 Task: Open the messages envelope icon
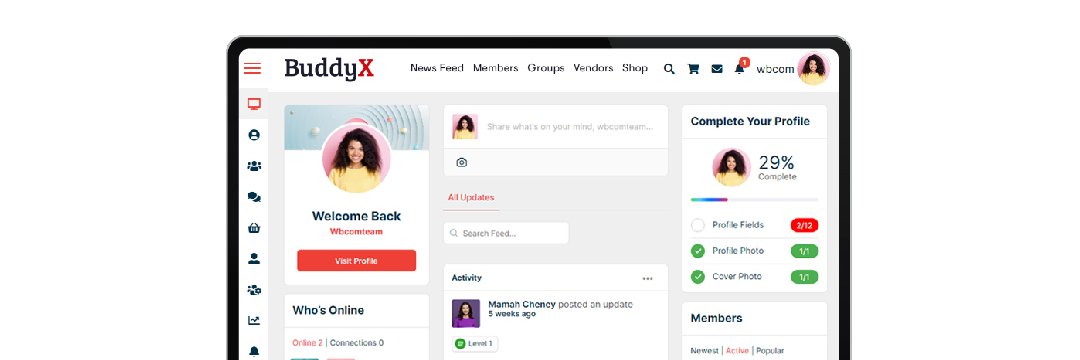click(x=717, y=69)
